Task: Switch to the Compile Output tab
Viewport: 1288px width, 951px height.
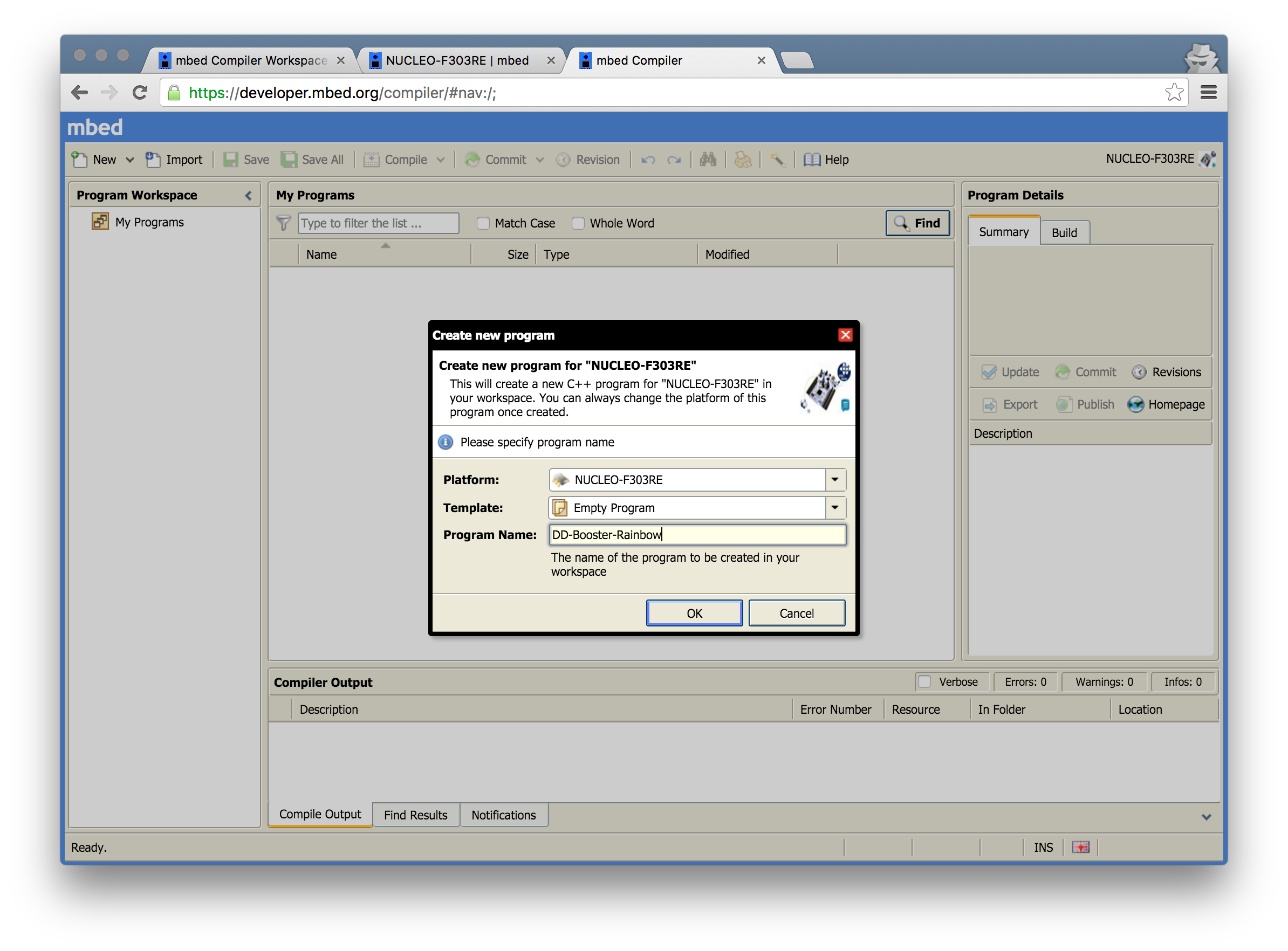Action: 320,815
